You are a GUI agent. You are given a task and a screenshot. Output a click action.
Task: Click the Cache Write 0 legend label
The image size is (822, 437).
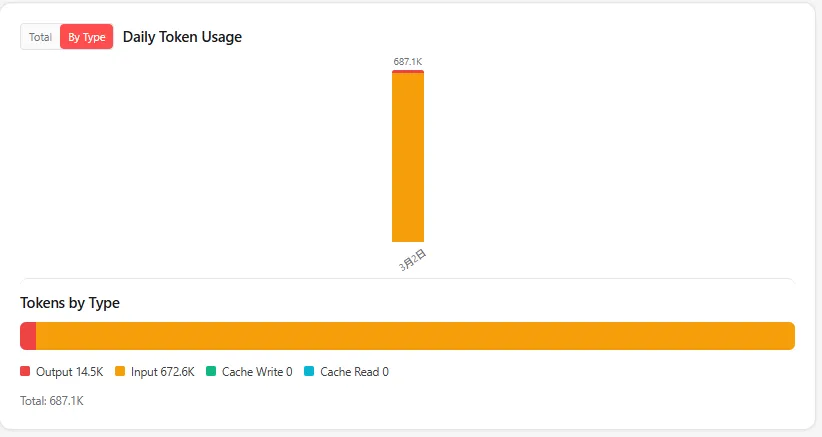pos(257,372)
